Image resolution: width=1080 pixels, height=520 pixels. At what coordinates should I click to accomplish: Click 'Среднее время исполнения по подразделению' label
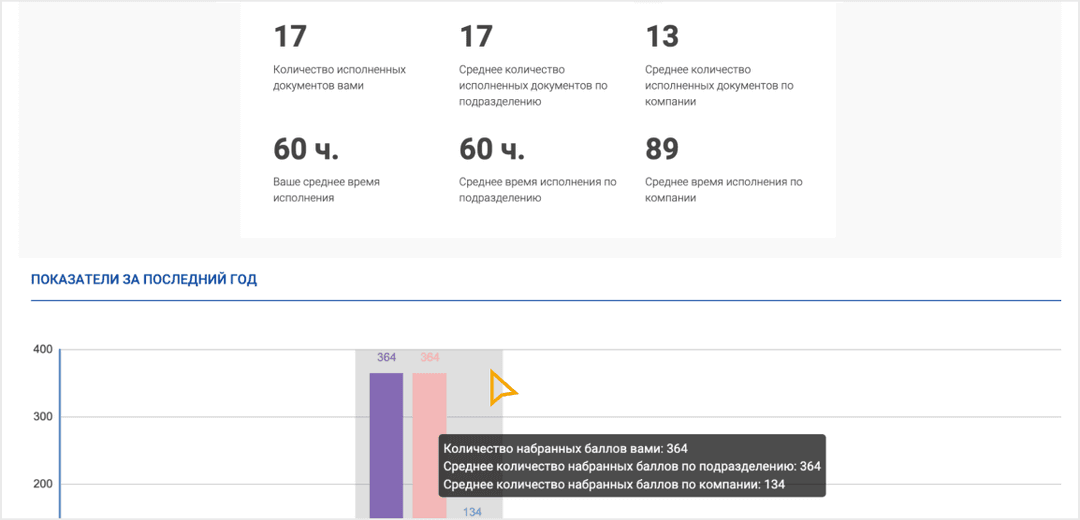[x=537, y=190]
